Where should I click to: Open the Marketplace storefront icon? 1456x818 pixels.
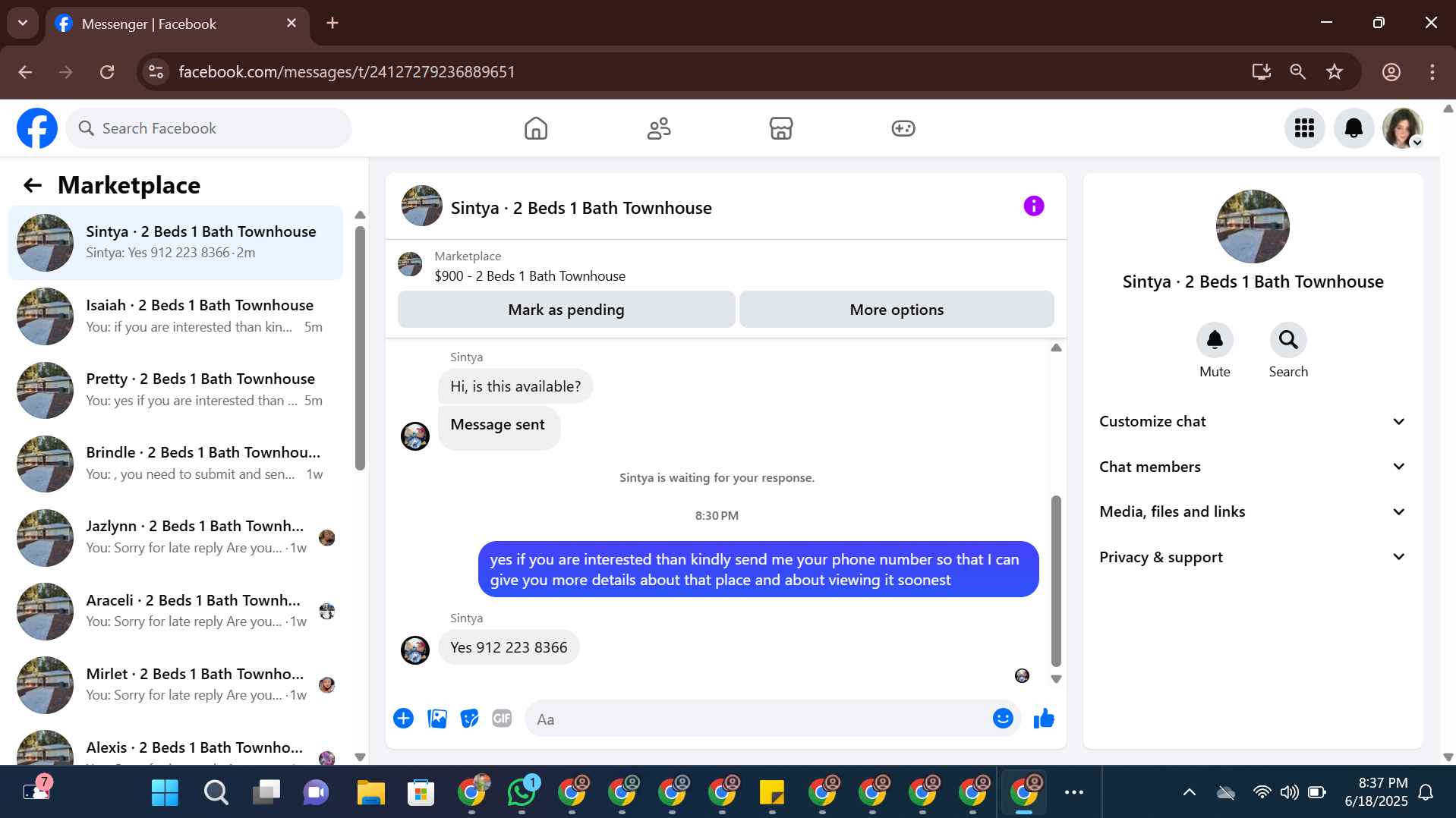click(x=781, y=128)
